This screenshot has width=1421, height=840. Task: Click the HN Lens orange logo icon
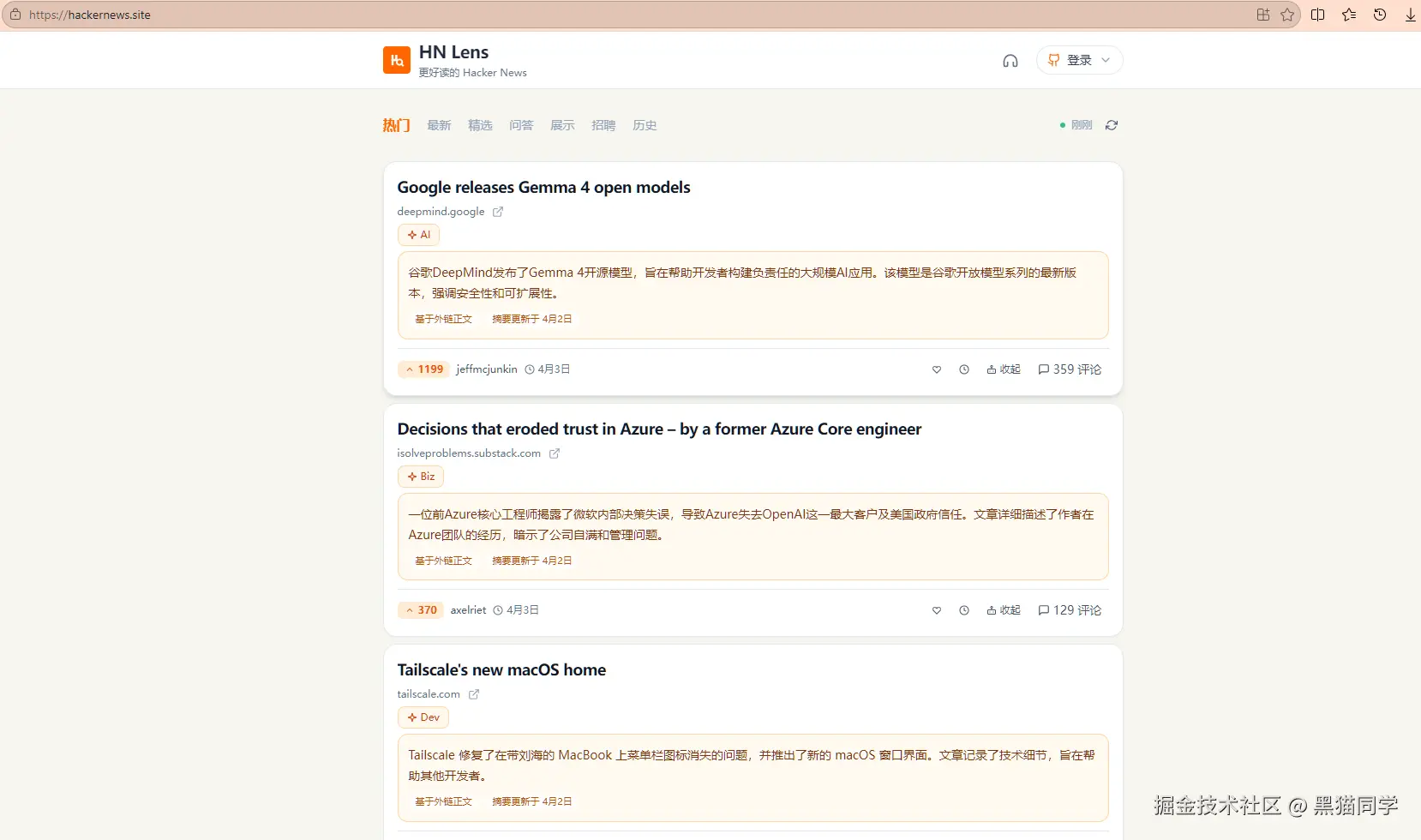click(397, 60)
